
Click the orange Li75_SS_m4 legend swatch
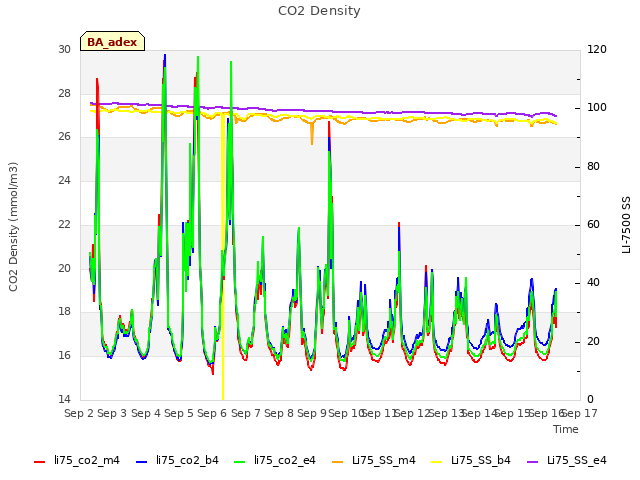coord(338,462)
